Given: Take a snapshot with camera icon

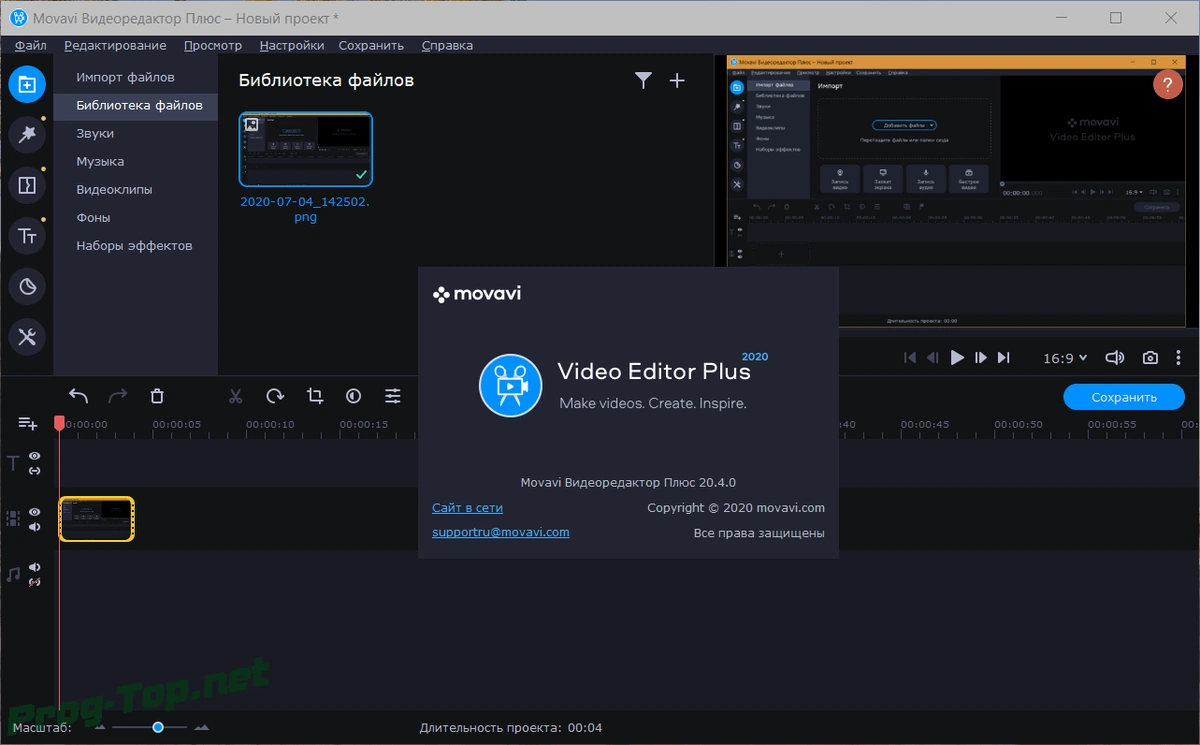Looking at the screenshot, I should pos(1151,358).
